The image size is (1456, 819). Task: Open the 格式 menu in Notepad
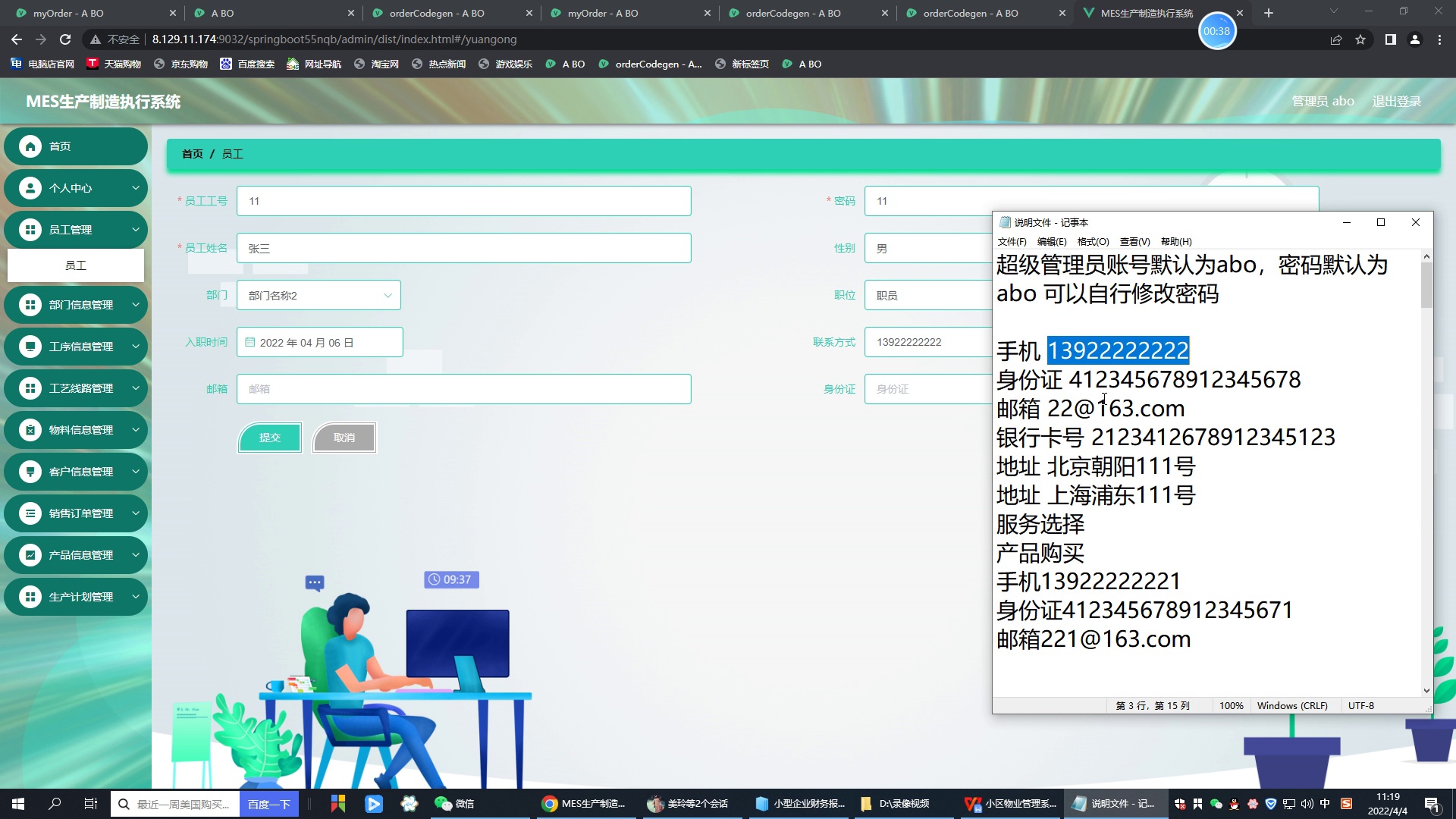click(x=1094, y=242)
